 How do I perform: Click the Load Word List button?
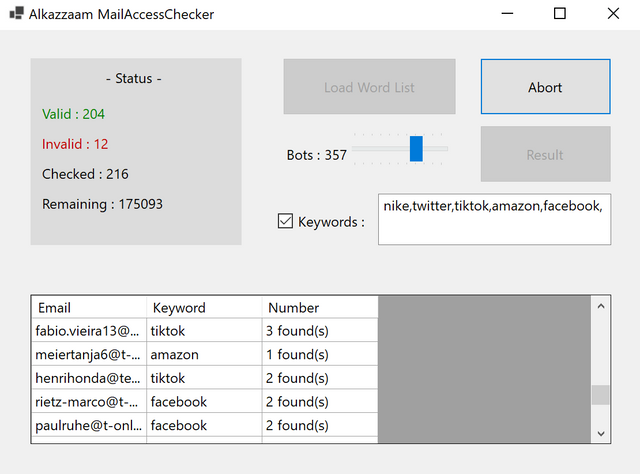point(369,87)
